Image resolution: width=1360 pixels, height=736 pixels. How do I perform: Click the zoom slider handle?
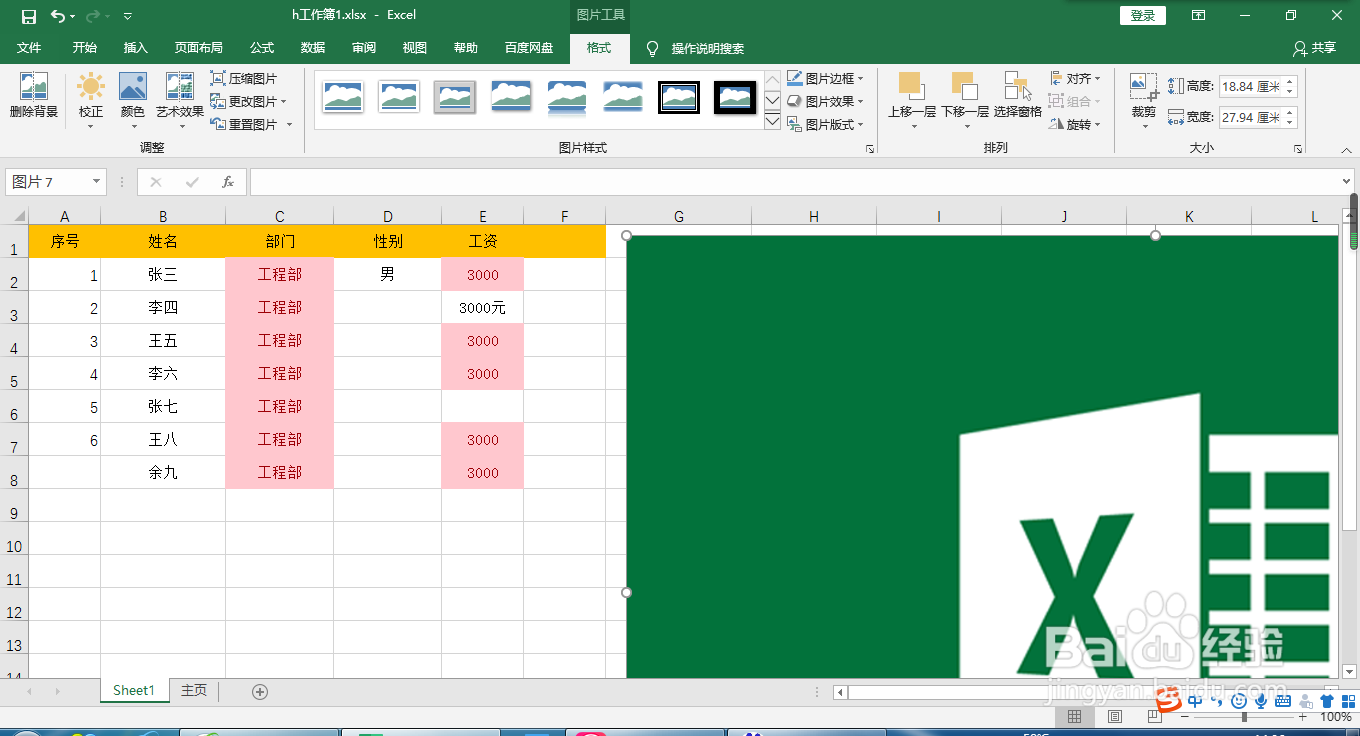pyautogui.click(x=1243, y=716)
